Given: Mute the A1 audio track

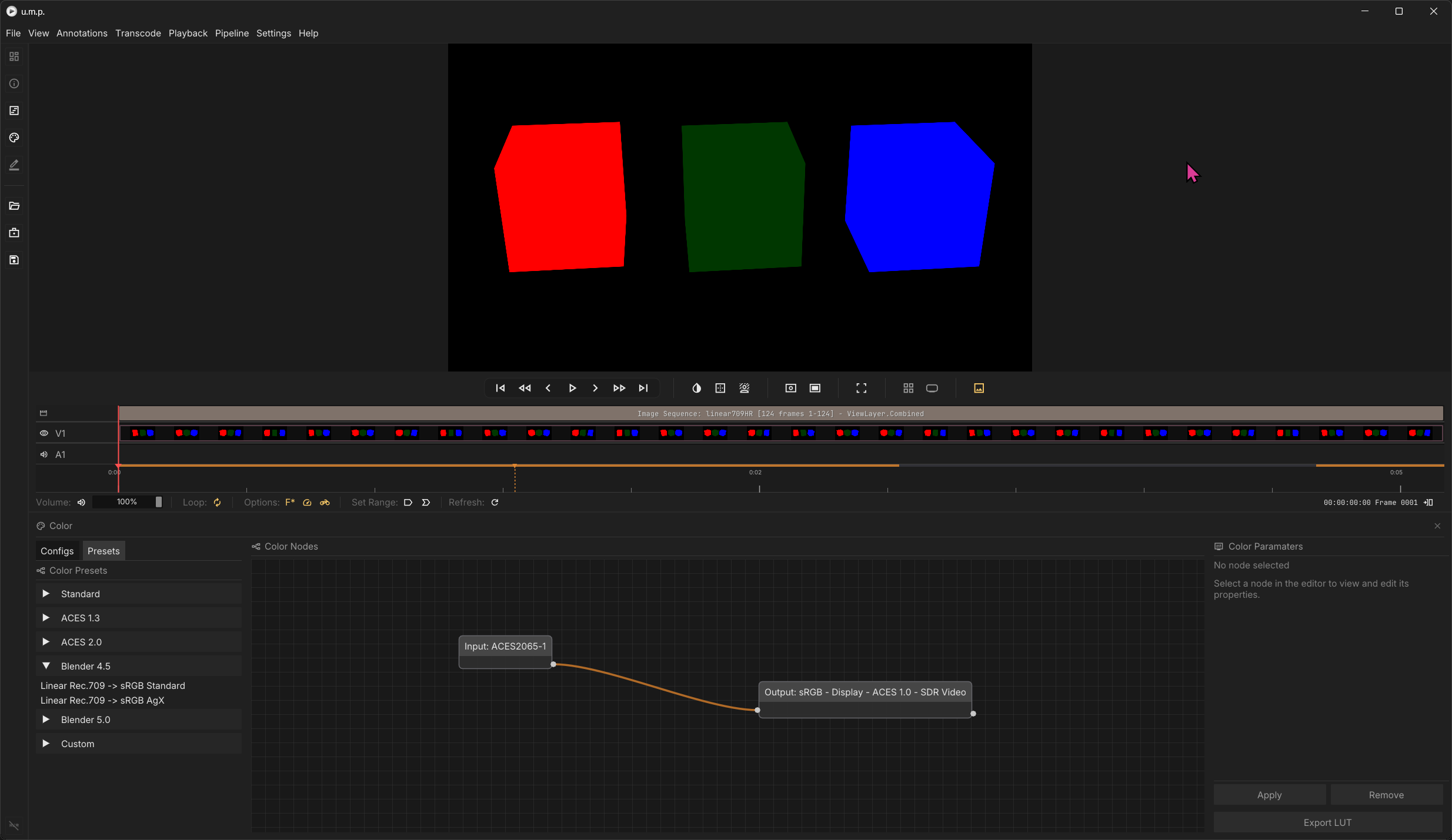Looking at the screenshot, I should tap(44, 454).
